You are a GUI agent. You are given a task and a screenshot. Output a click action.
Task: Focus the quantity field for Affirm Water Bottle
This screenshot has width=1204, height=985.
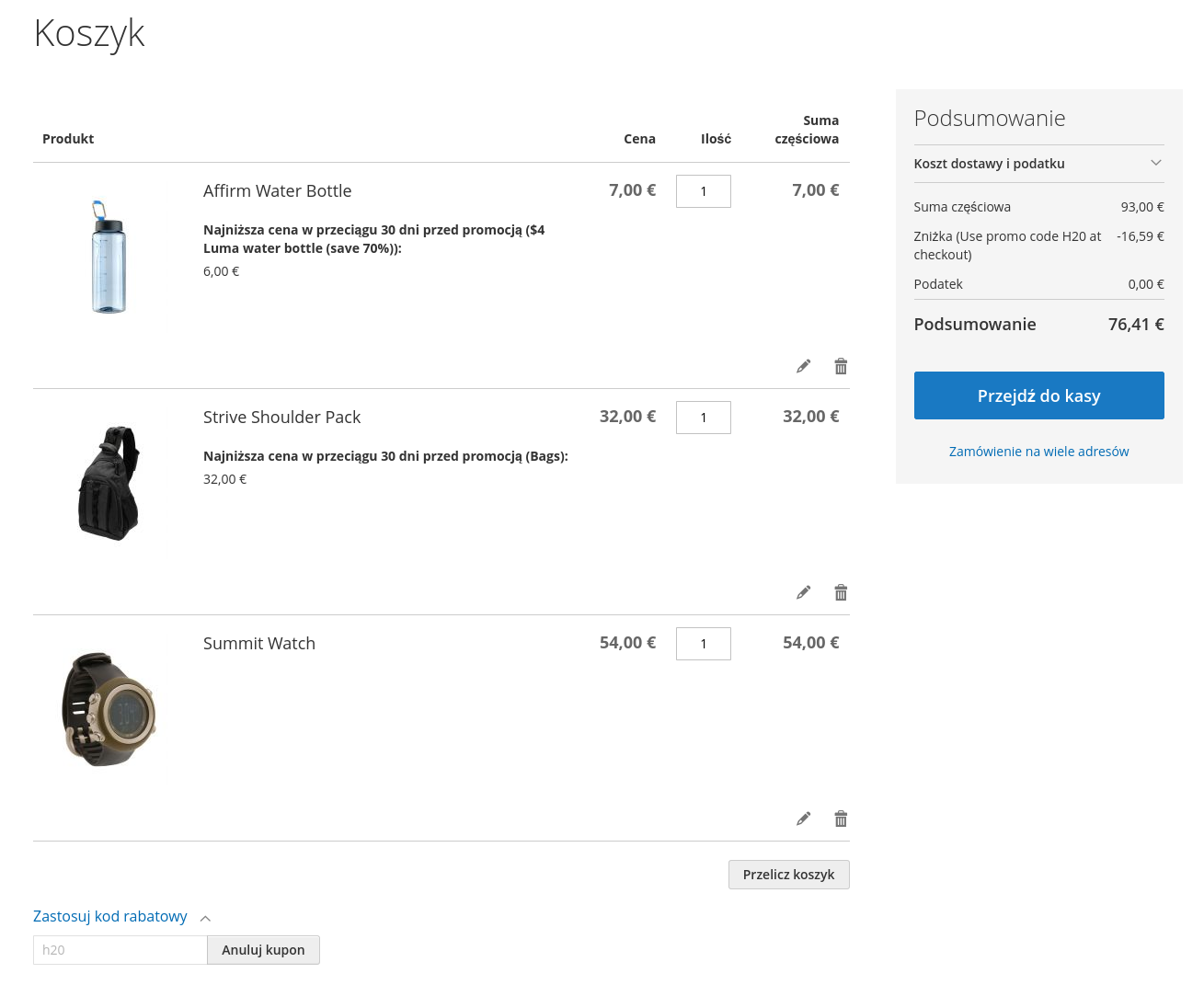pos(703,191)
